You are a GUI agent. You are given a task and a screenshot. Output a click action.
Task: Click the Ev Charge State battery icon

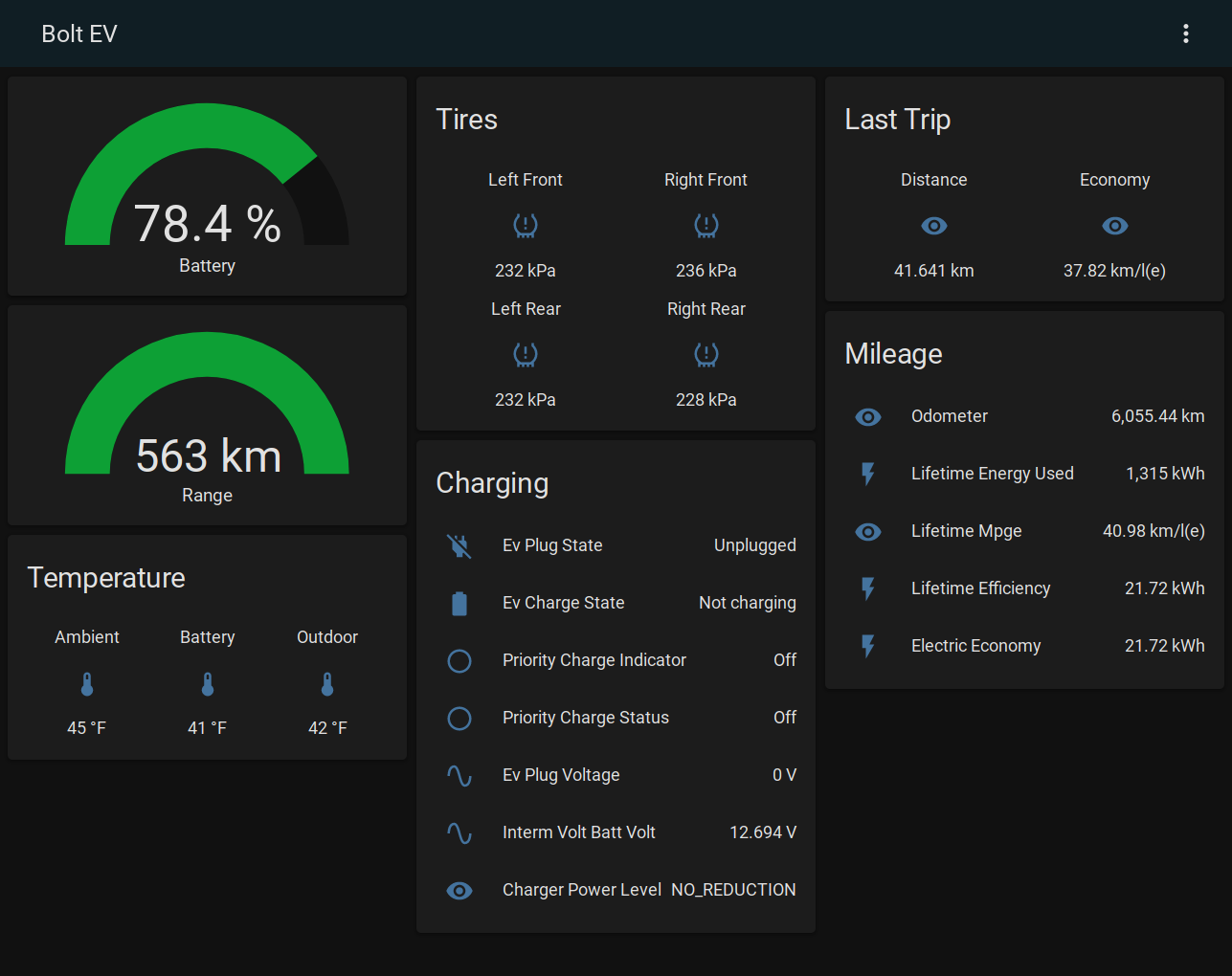tap(459, 603)
